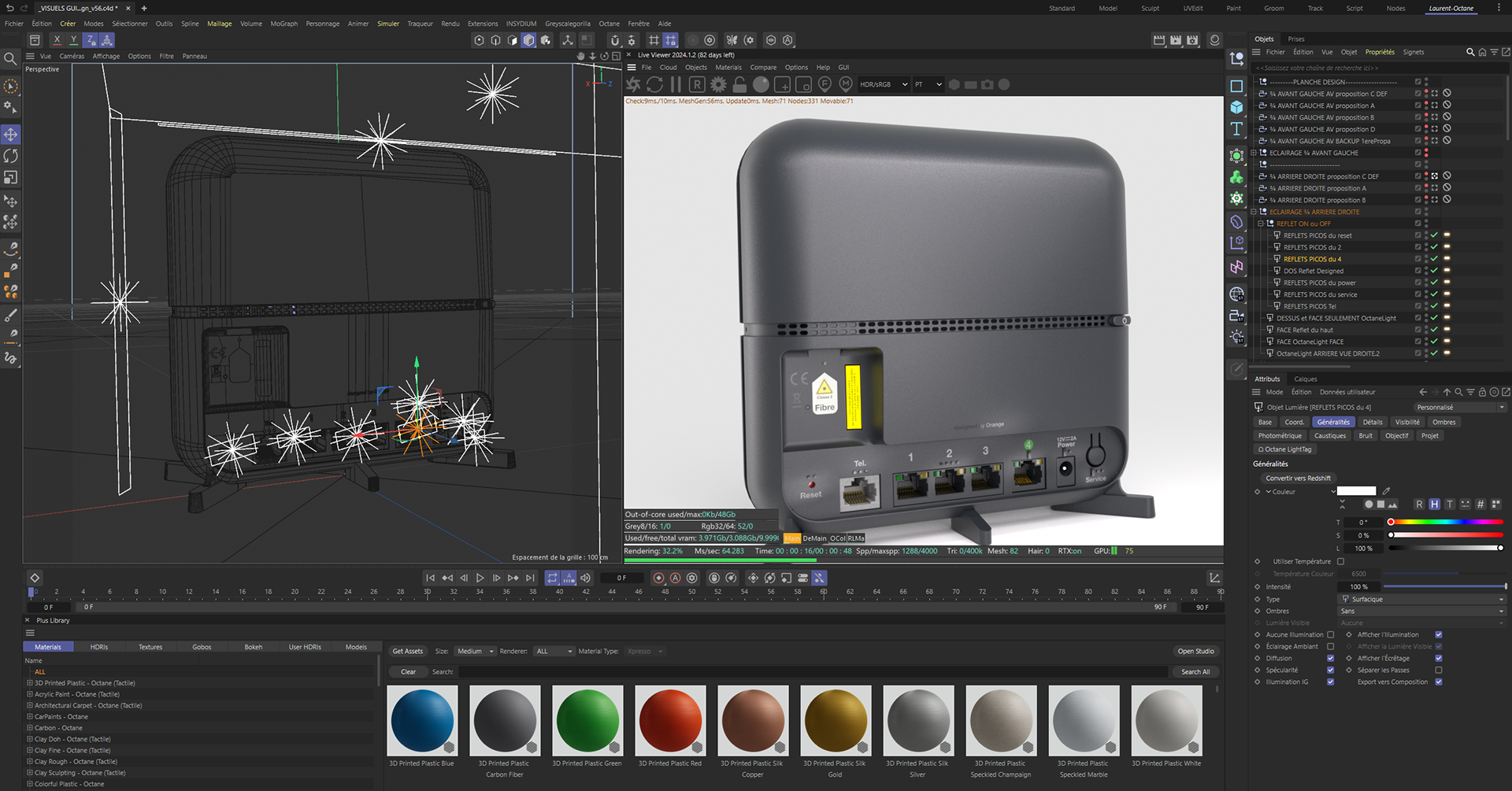Screen dimensions: 1512x791
Task: Click the white Couleur swatch
Action: tap(1357, 491)
